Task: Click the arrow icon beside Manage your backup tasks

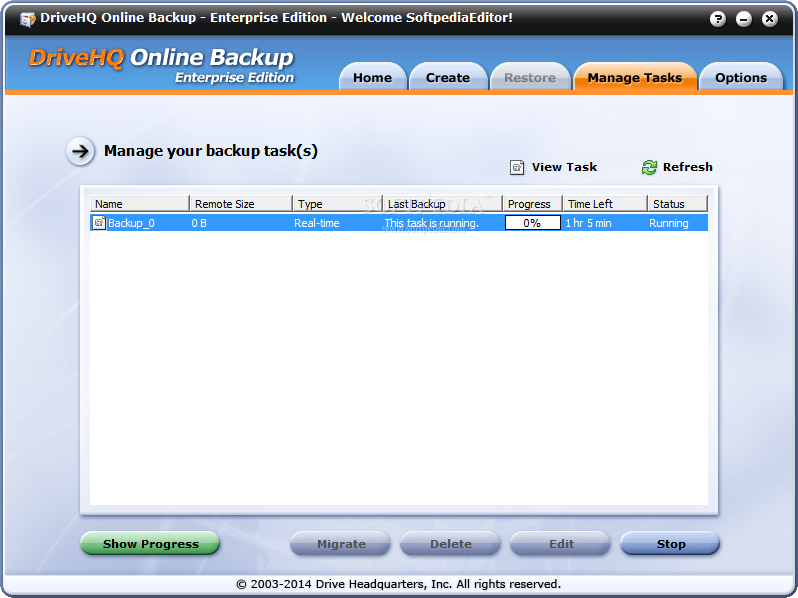Action: (x=80, y=151)
